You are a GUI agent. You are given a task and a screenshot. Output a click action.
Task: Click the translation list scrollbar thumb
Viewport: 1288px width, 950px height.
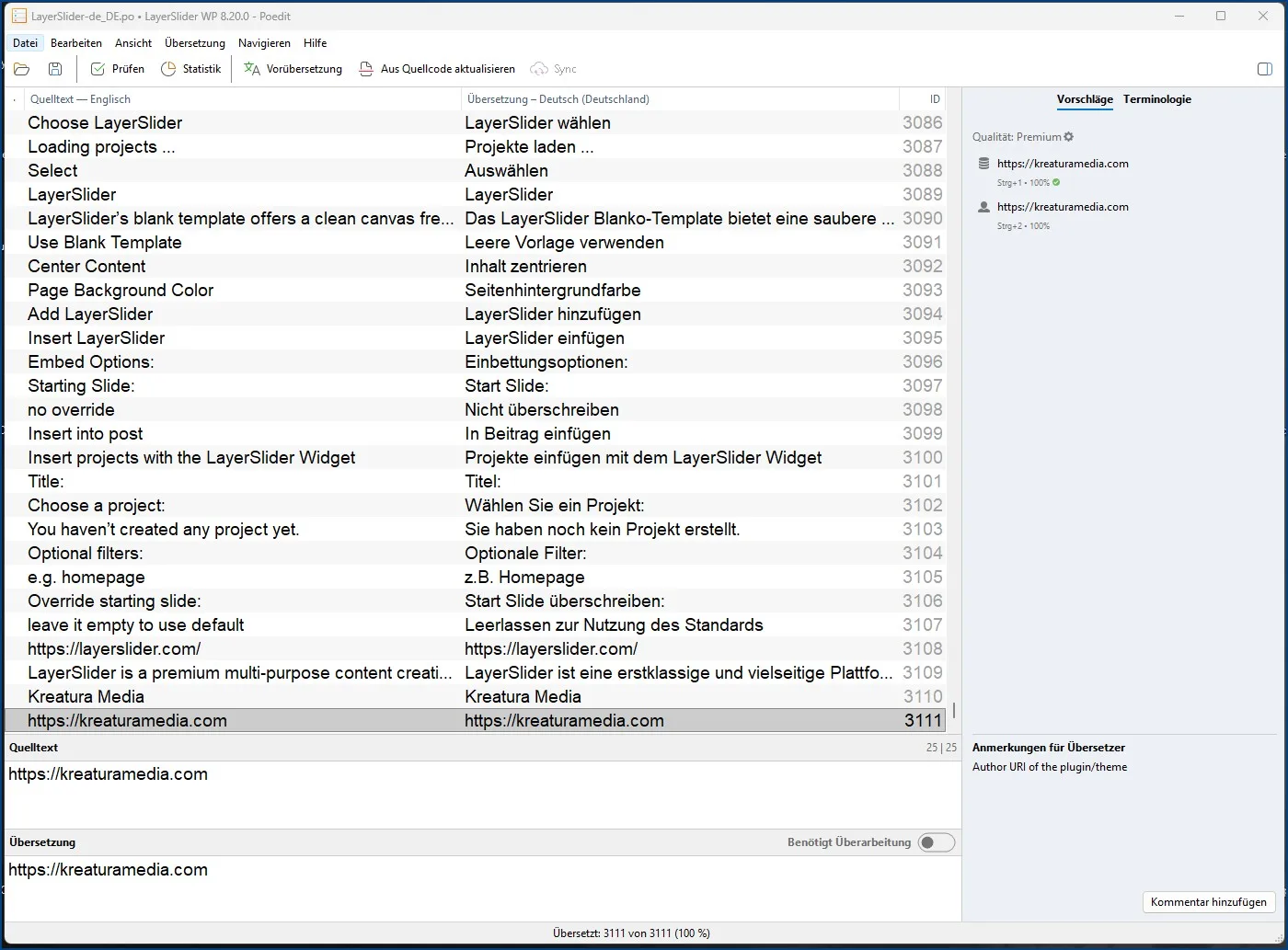pos(954,710)
